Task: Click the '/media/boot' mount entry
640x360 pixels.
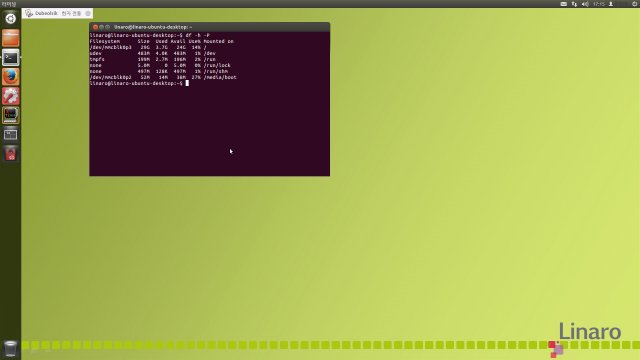Action: pyautogui.click(x=220, y=77)
